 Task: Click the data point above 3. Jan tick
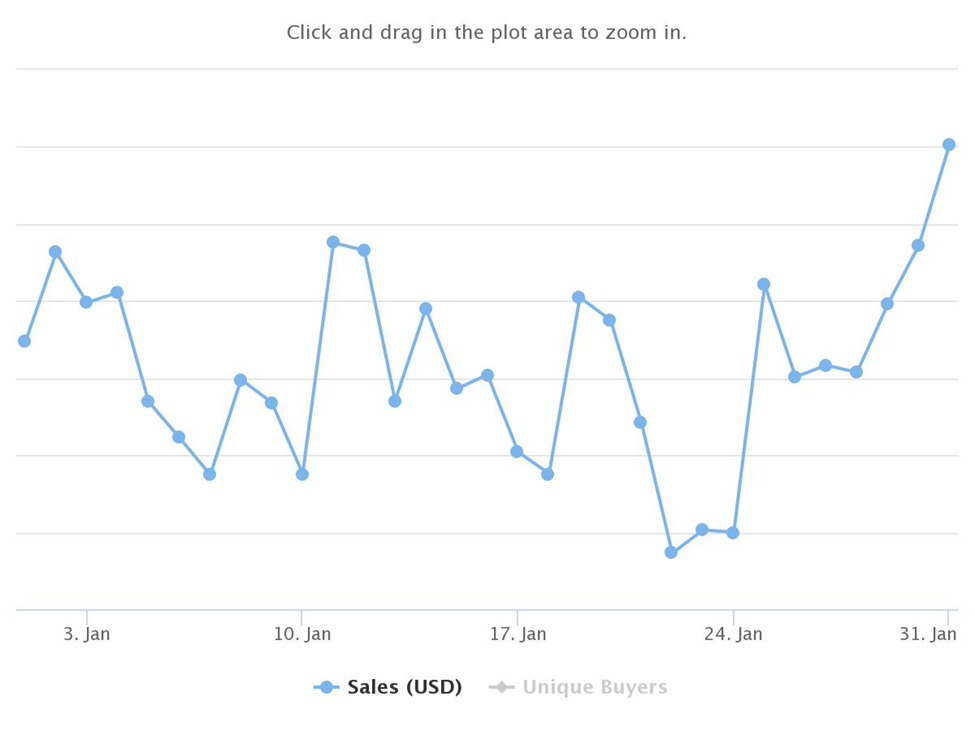(x=86, y=302)
